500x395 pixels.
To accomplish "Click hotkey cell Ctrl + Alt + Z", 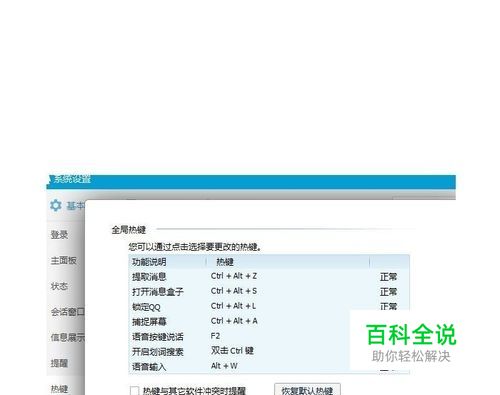I will point(234,276).
